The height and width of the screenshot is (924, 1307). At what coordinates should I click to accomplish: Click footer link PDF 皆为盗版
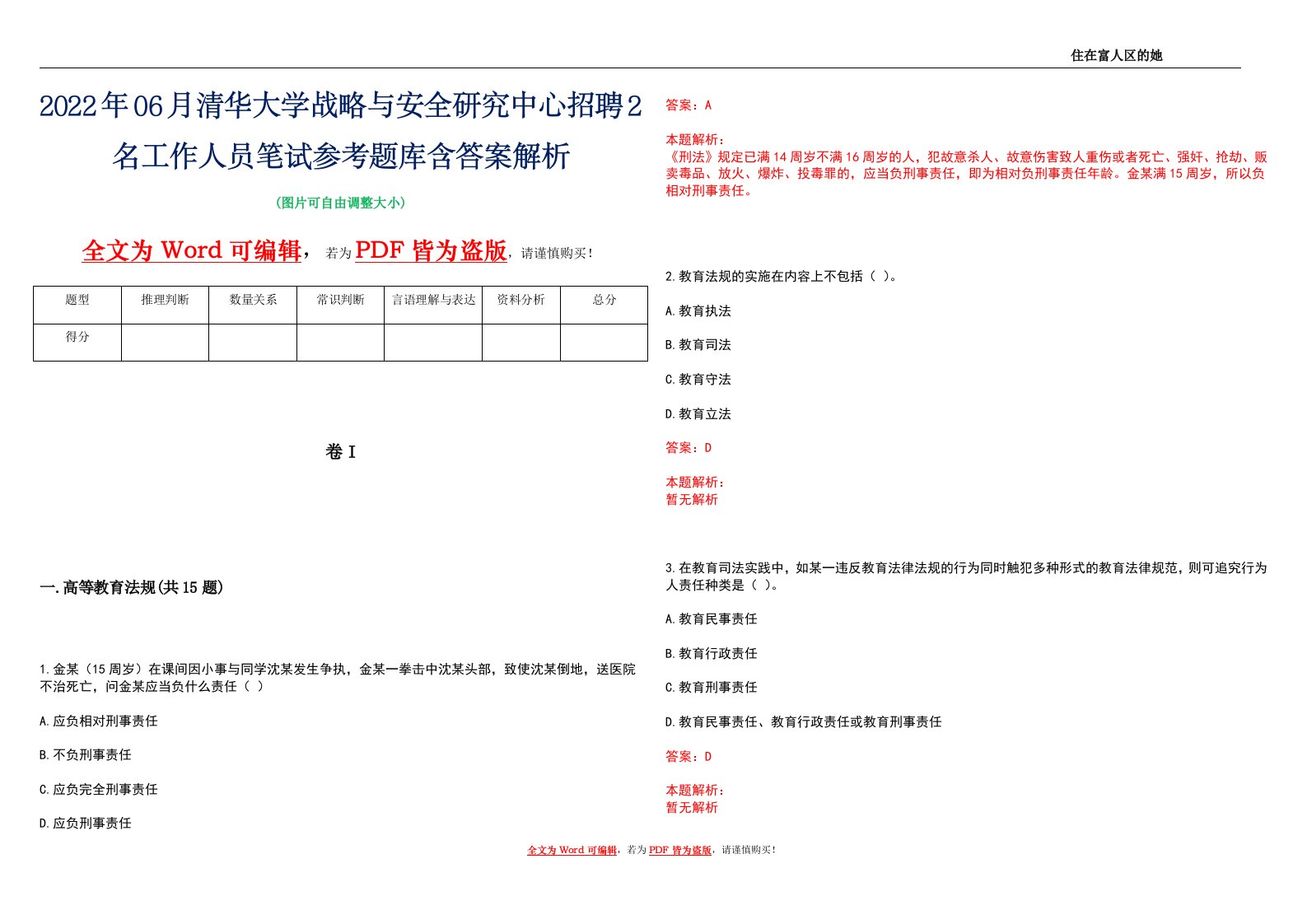(x=680, y=850)
